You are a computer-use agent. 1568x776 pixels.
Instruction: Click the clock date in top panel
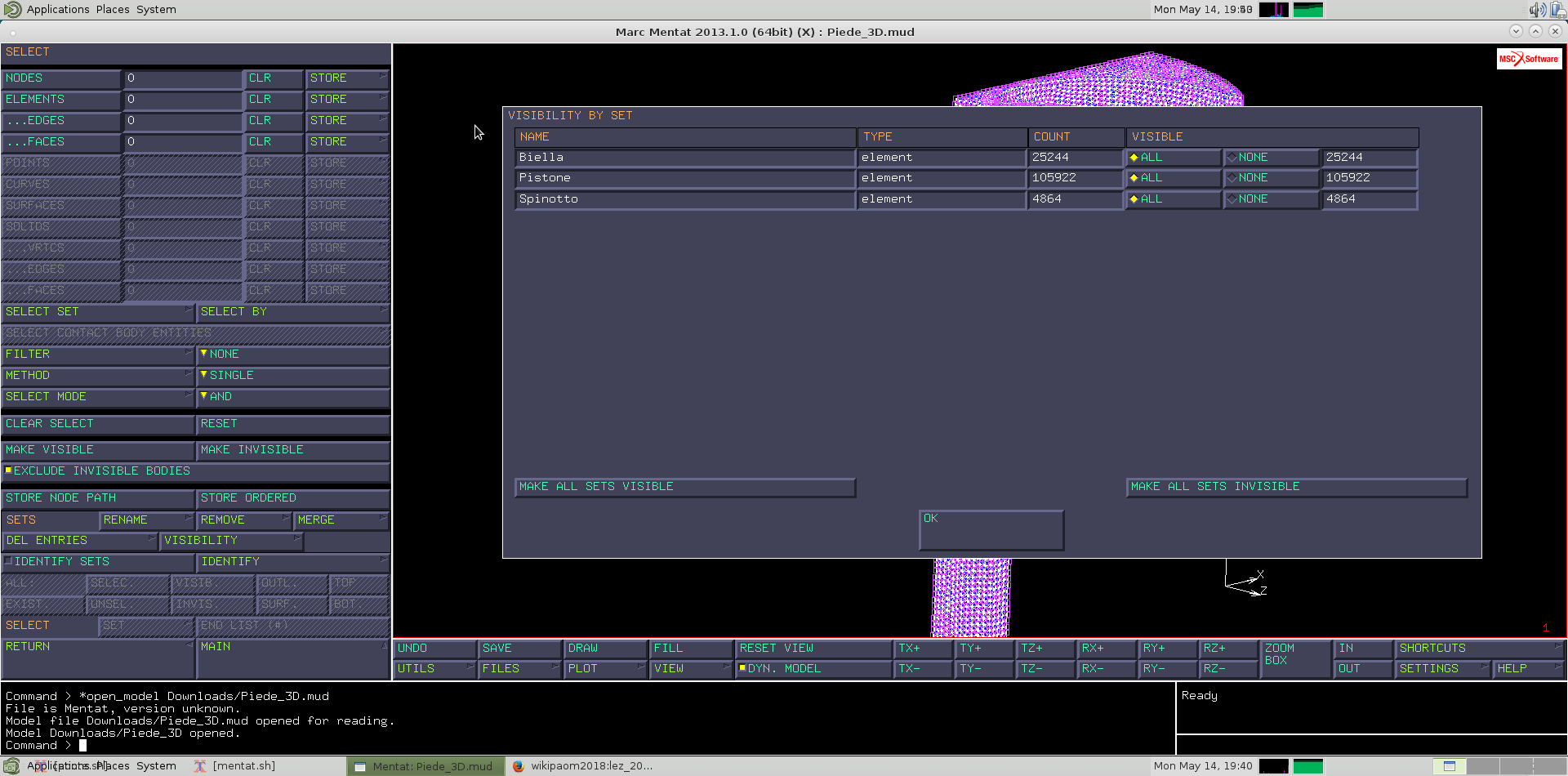click(x=1202, y=10)
